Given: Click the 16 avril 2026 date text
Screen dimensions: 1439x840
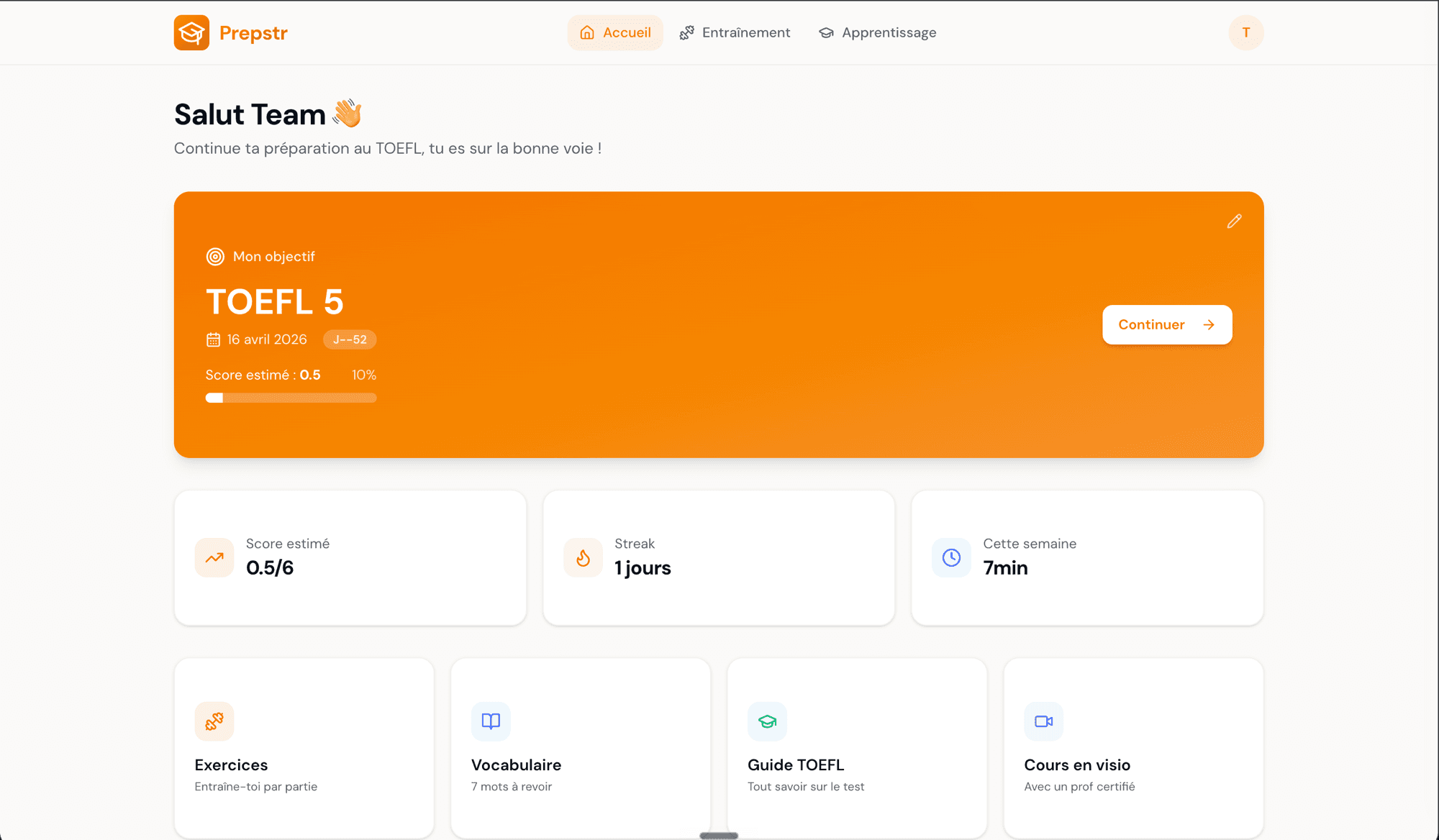Looking at the screenshot, I should 267,339.
